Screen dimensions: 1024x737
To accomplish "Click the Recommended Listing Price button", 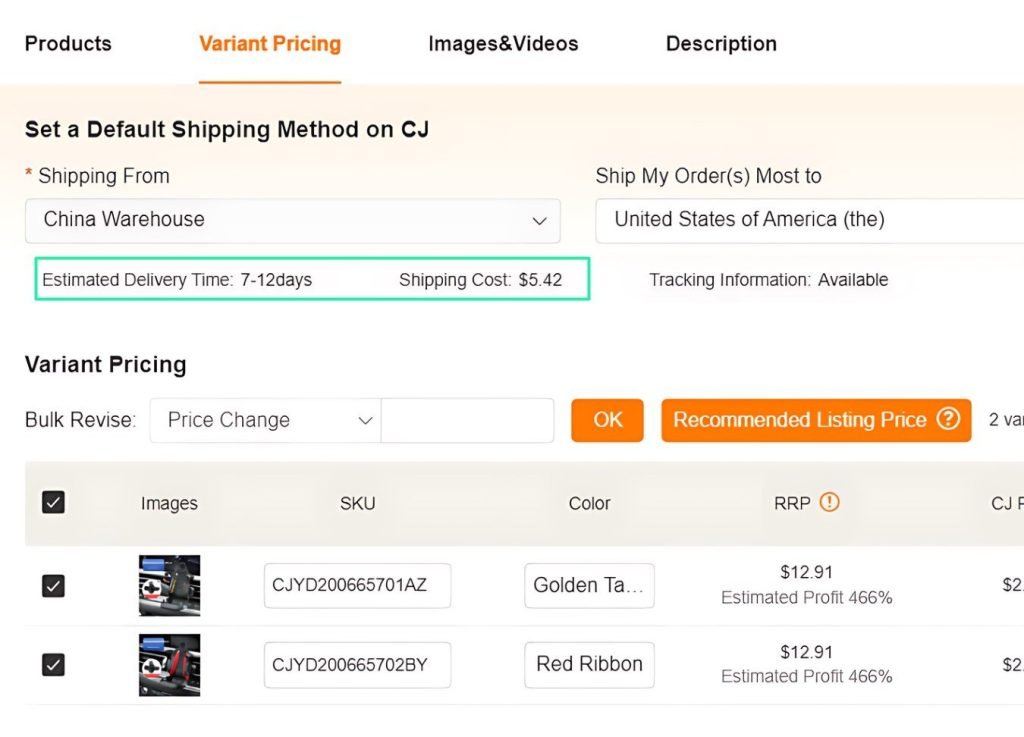I will pos(816,420).
